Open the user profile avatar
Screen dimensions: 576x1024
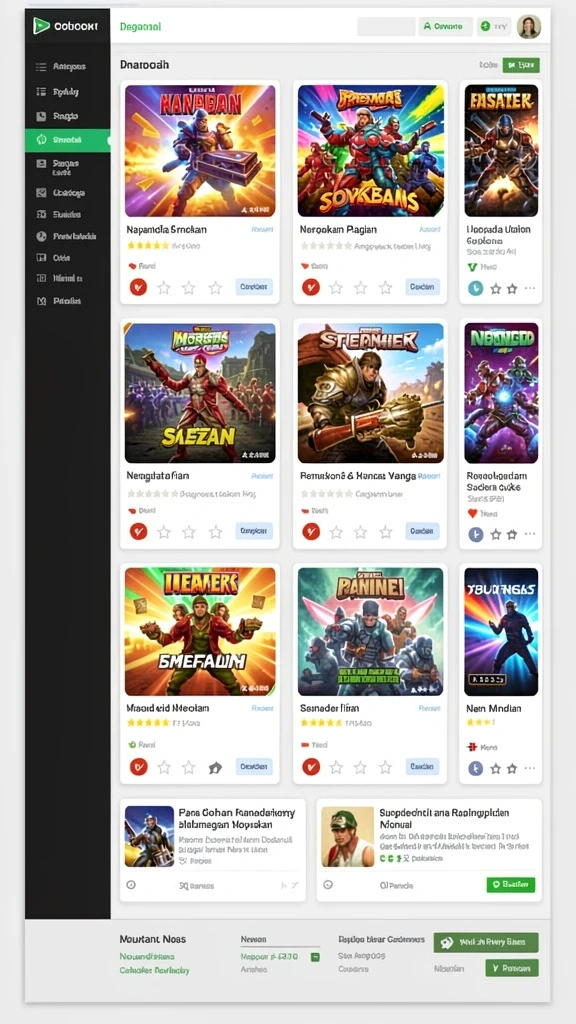tap(528, 26)
